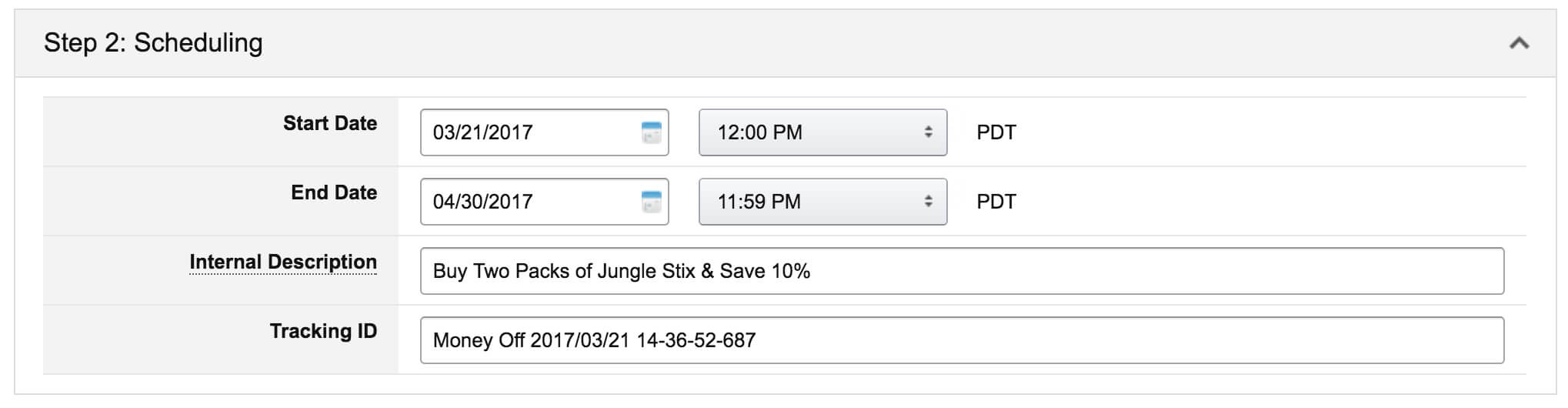Viewport: 1568px width, 408px height.
Task: Click the up-down arrows on 12:00 PM selector
Action: coord(928,132)
